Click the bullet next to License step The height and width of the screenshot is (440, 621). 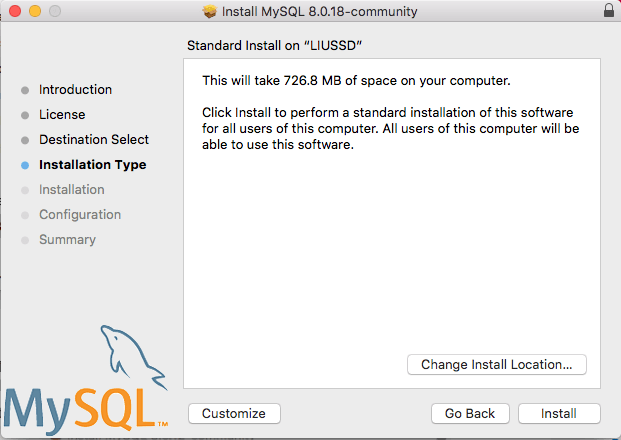pos(25,115)
